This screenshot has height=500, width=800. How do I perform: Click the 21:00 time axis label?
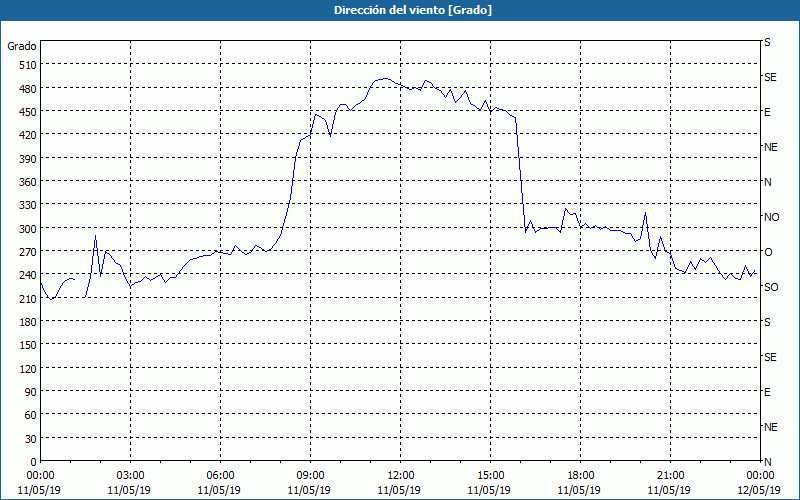[x=670, y=476]
